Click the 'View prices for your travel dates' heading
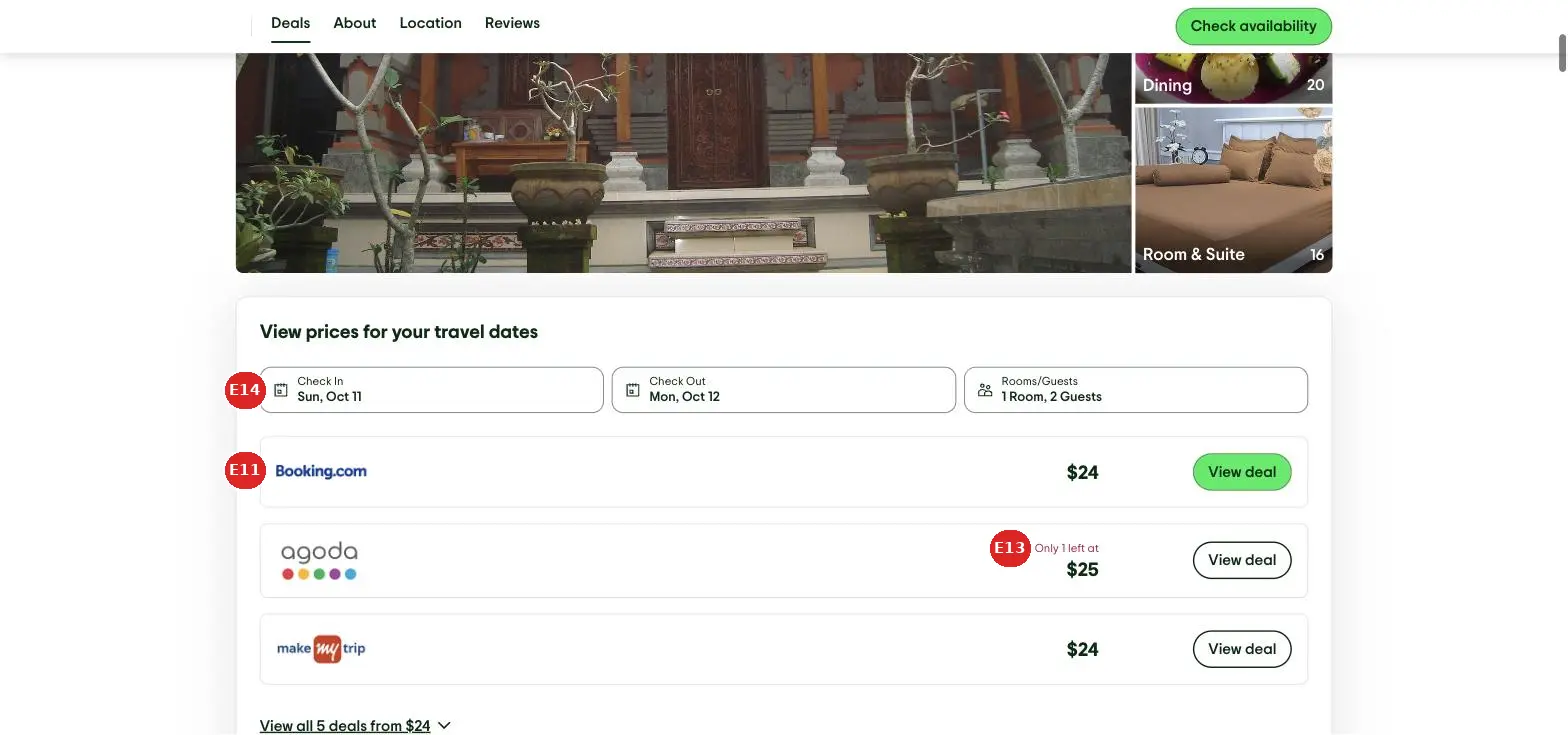The height and width of the screenshot is (735, 1568). 399,332
